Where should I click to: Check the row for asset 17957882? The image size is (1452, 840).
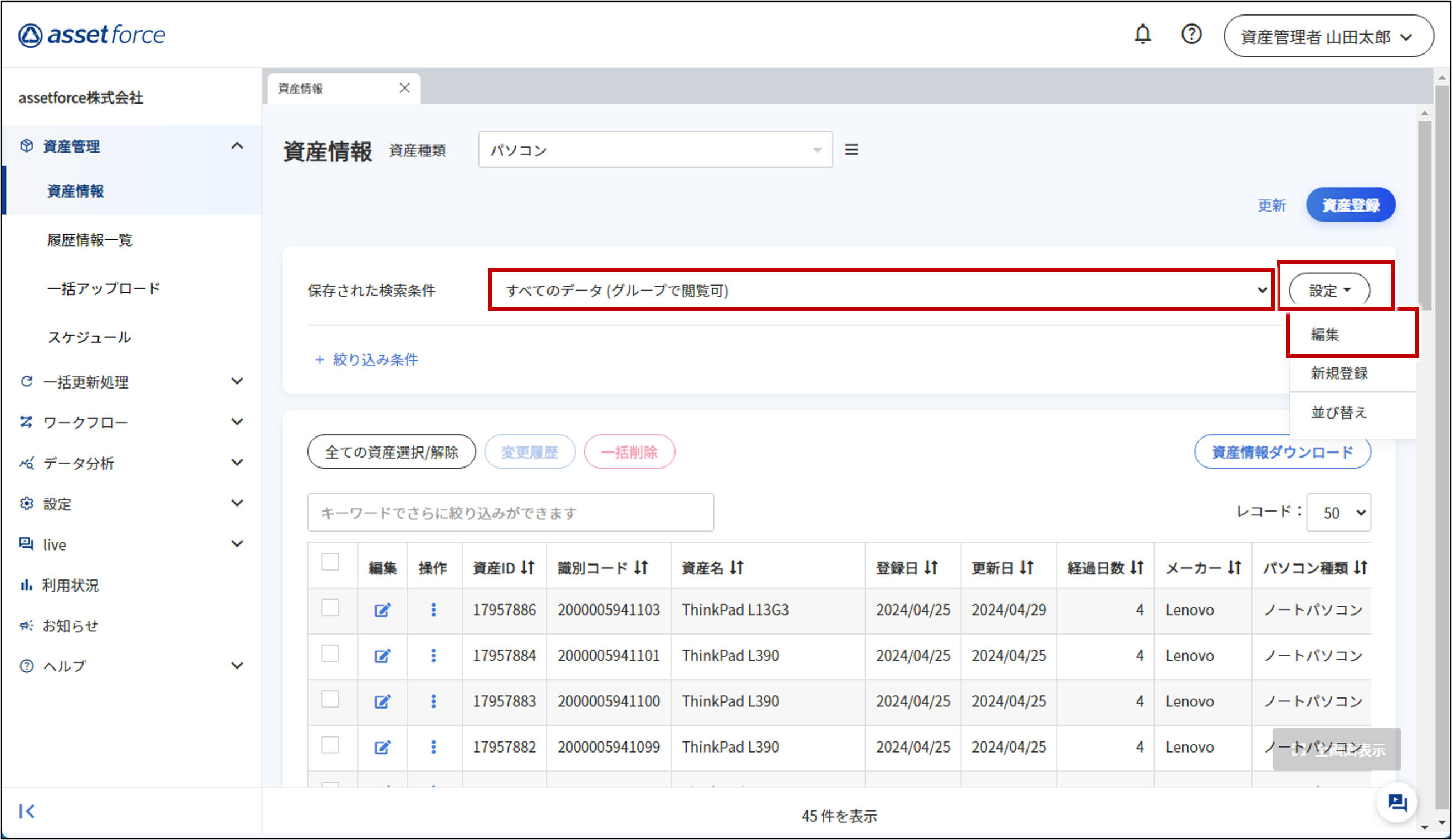pos(330,745)
